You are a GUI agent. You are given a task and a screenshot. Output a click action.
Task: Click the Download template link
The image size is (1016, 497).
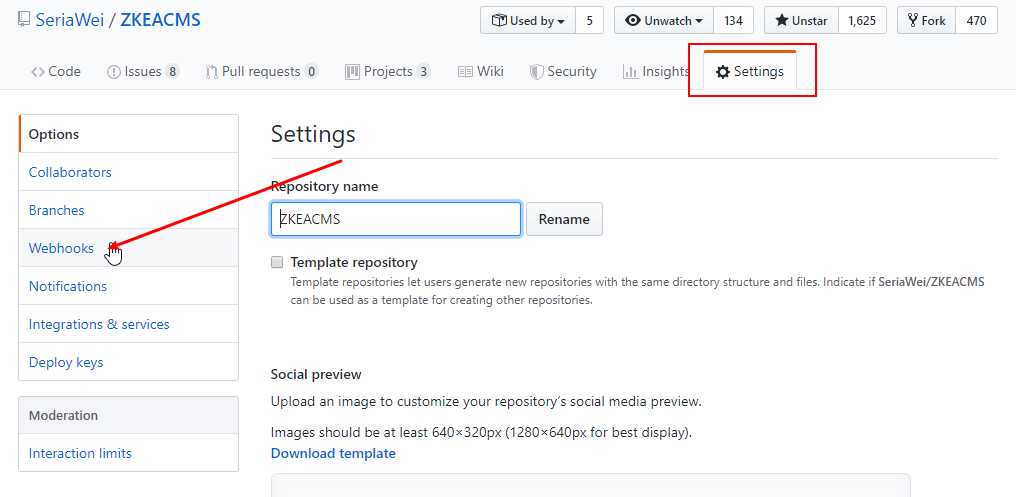[333, 453]
